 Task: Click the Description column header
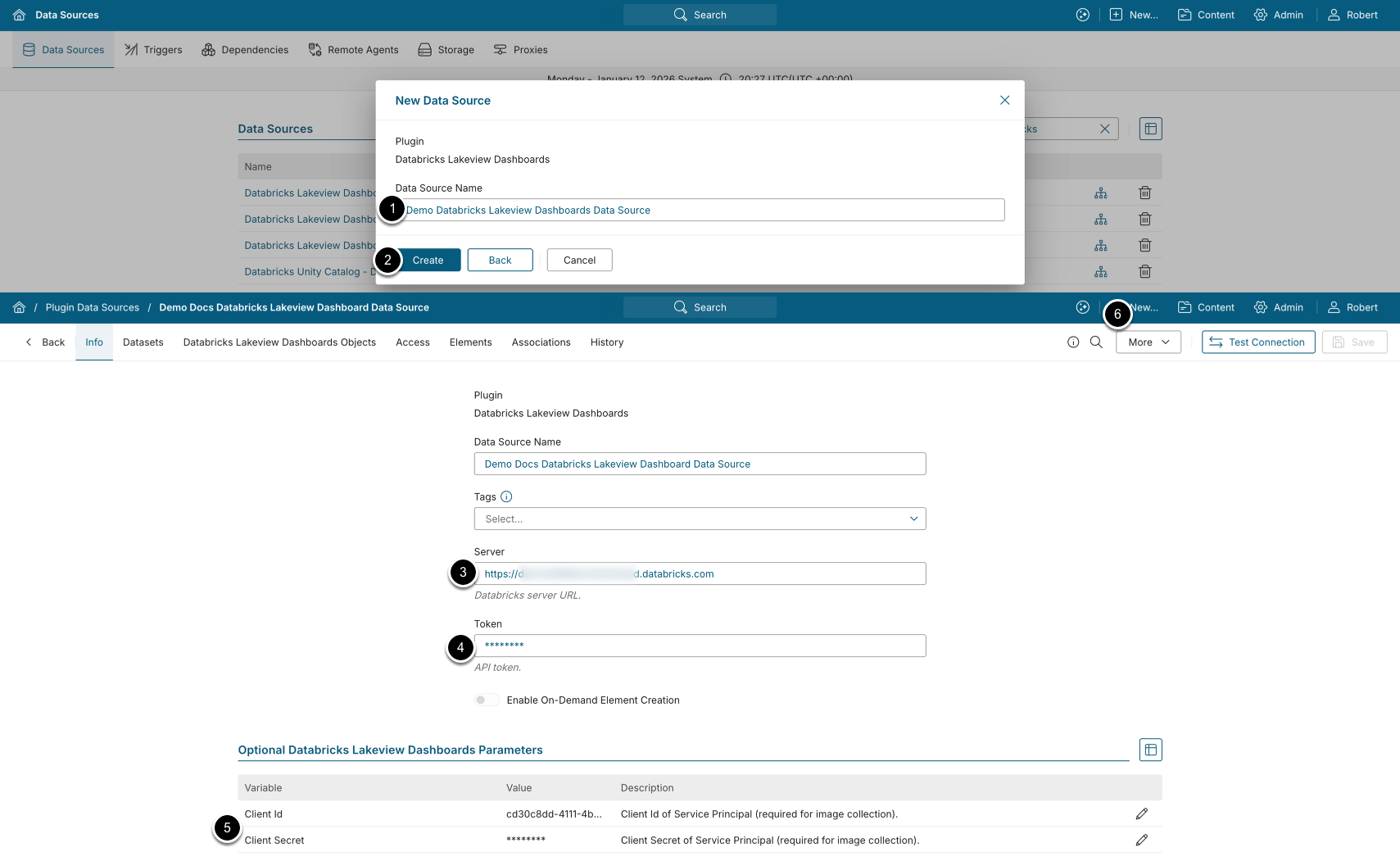647,787
